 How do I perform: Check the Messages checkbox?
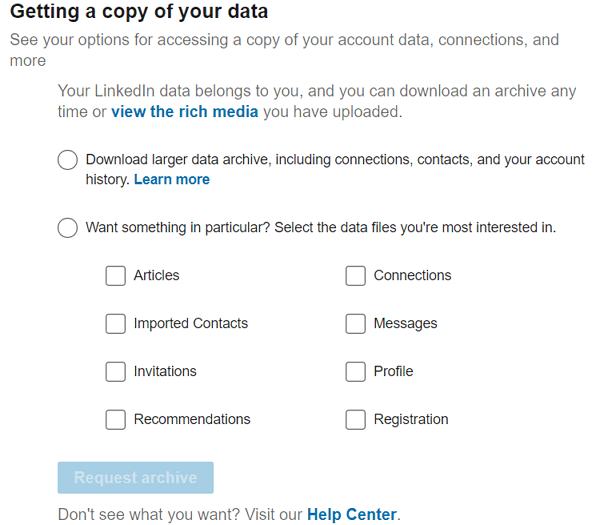point(356,324)
